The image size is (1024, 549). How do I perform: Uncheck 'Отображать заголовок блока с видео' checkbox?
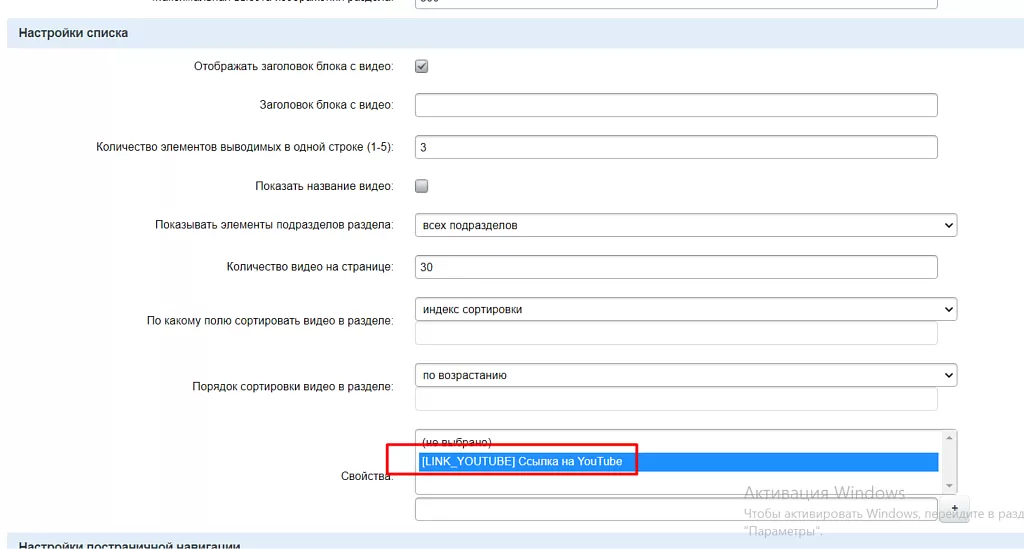pos(421,66)
